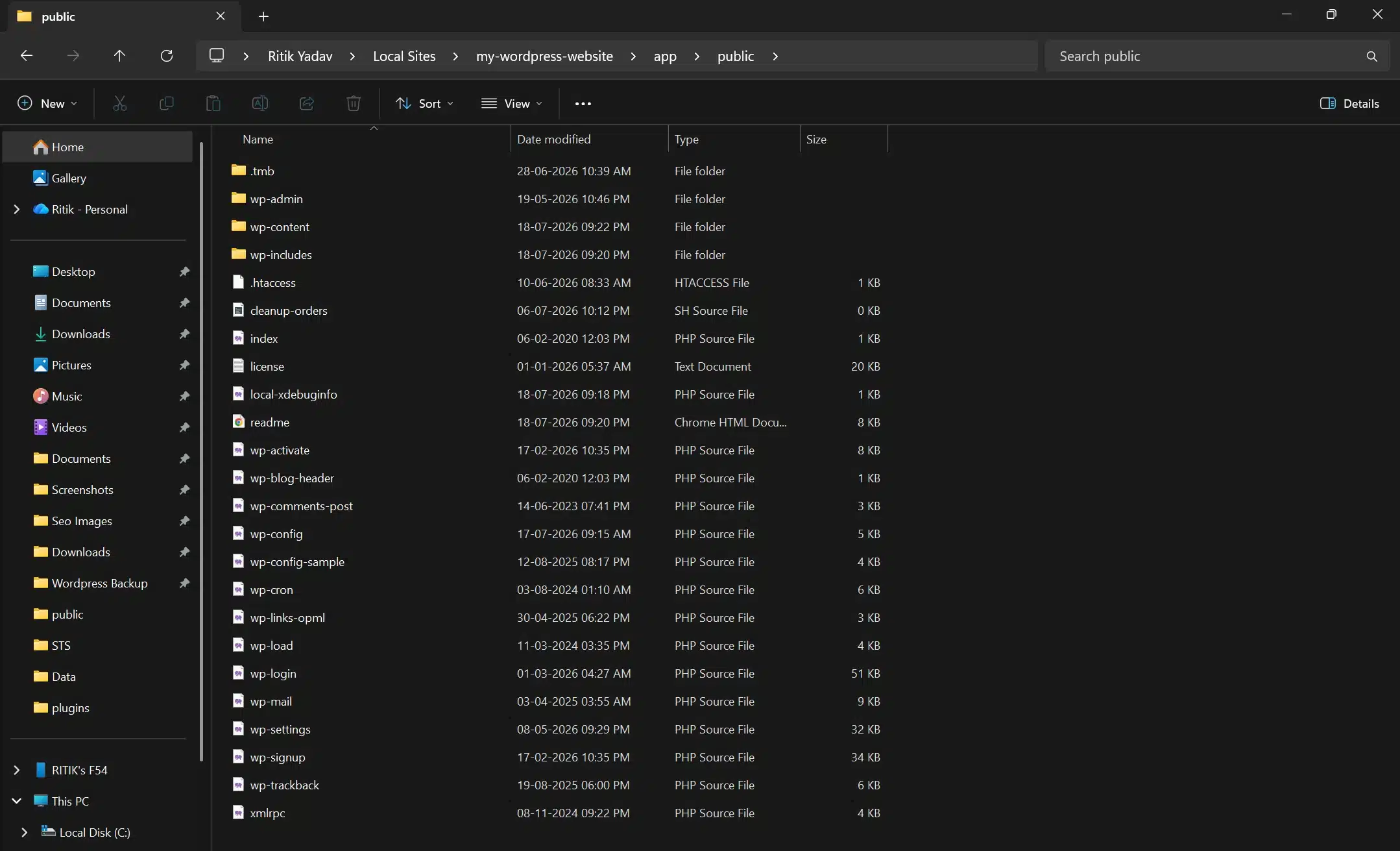This screenshot has width=1400, height=851.
Task: Expand RITIK's F54 device node
Action: pos(17,770)
